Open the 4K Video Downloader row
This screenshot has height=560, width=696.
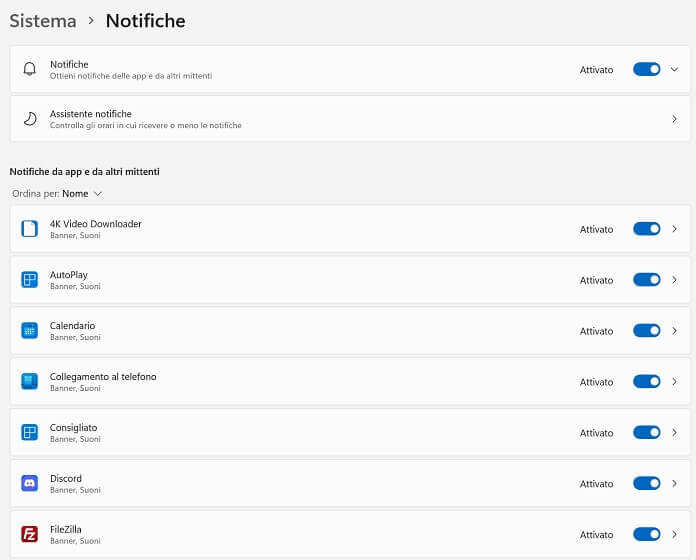350,229
